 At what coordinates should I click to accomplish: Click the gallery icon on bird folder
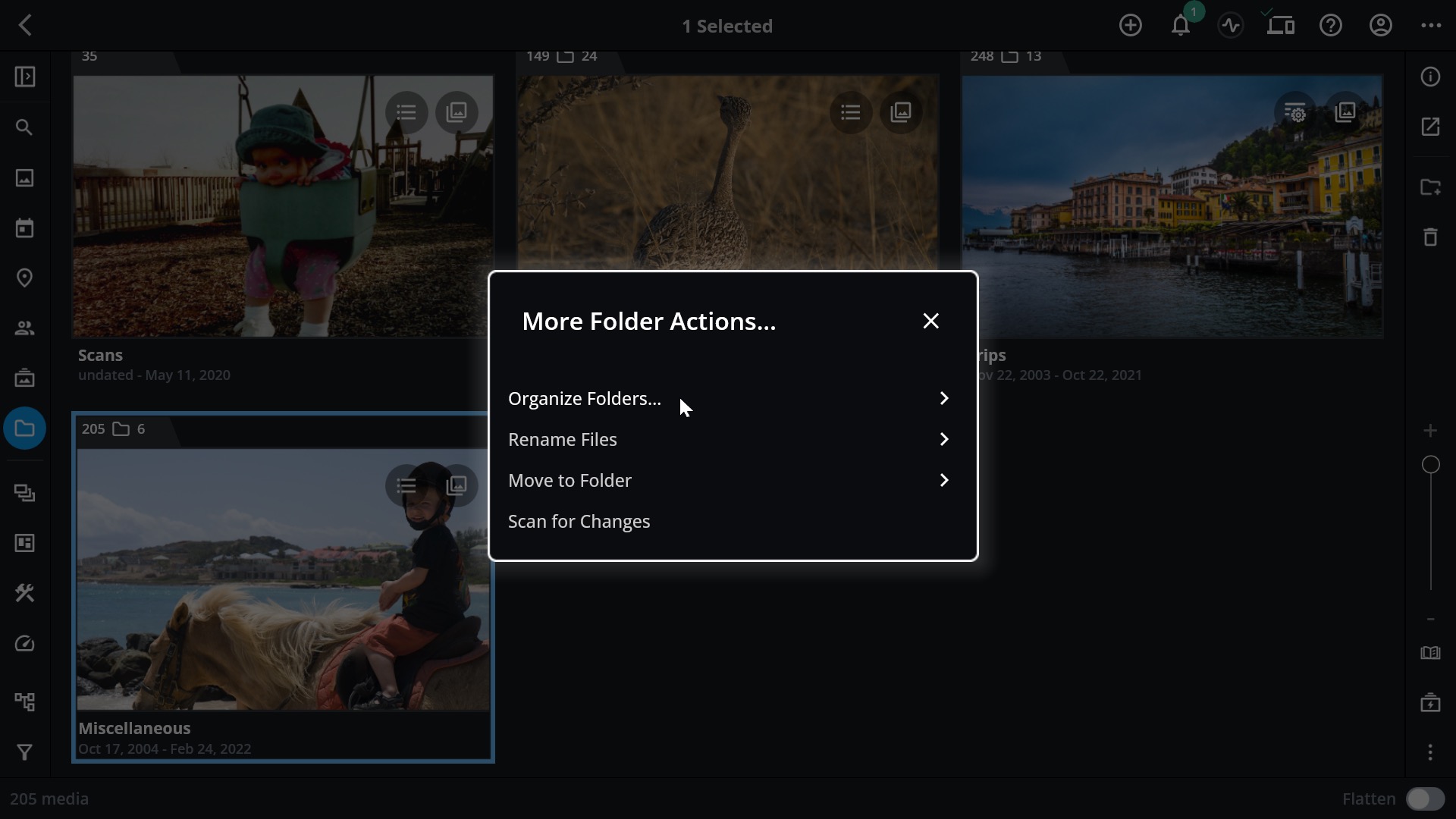(901, 112)
